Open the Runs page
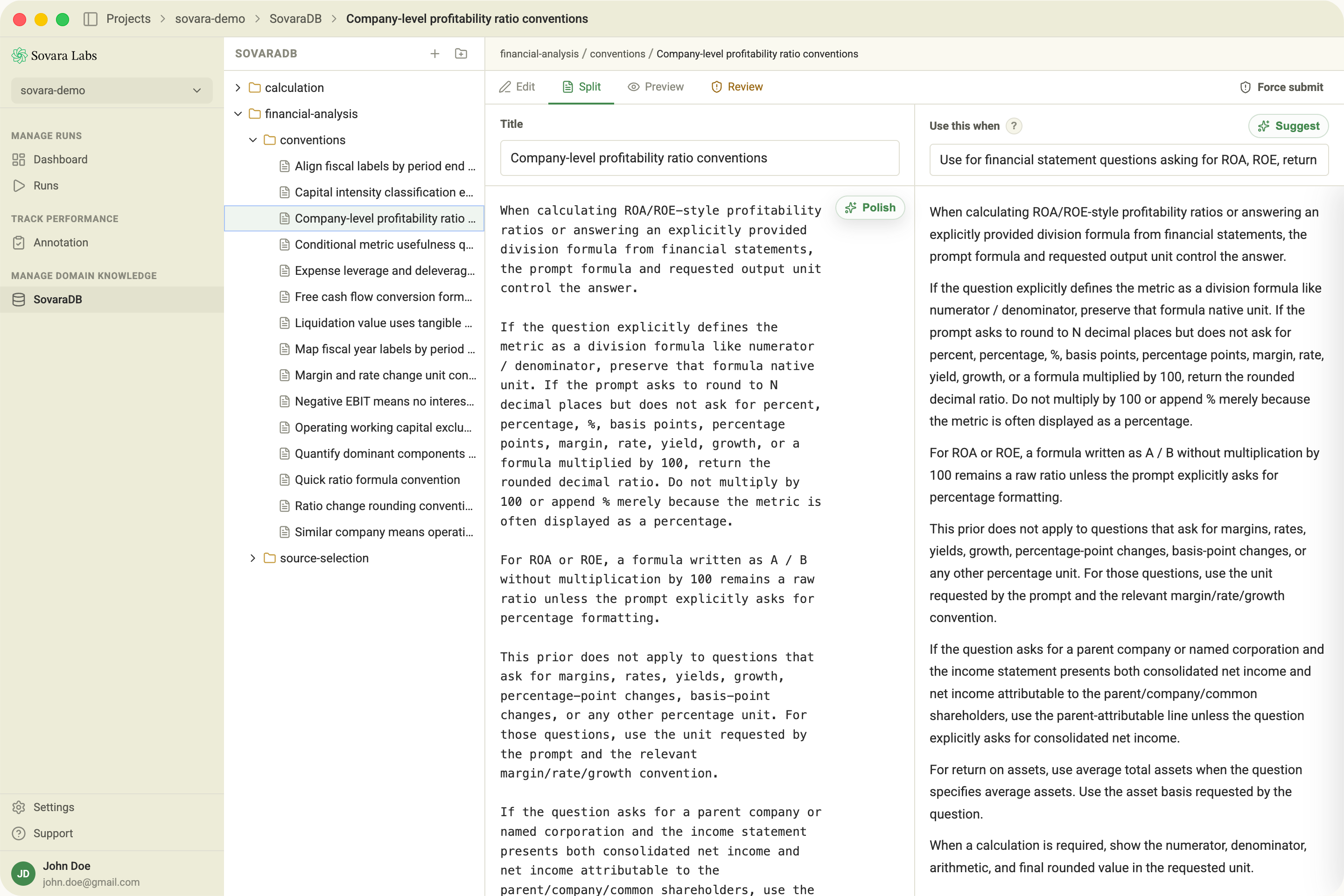 point(112,186)
